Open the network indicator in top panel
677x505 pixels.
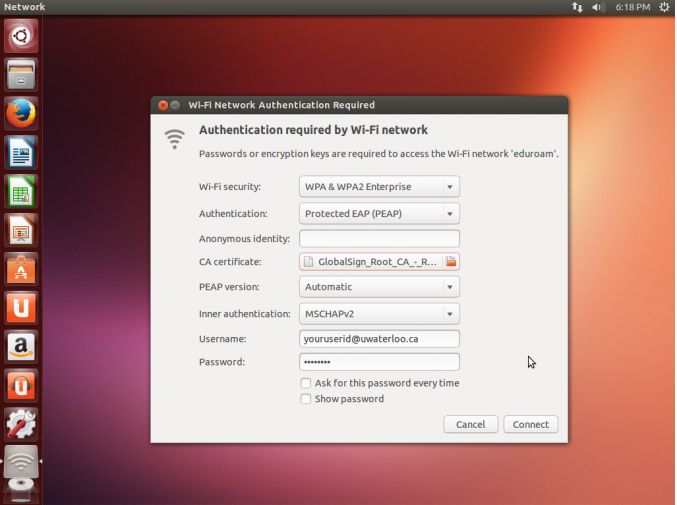click(x=577, y=7)
